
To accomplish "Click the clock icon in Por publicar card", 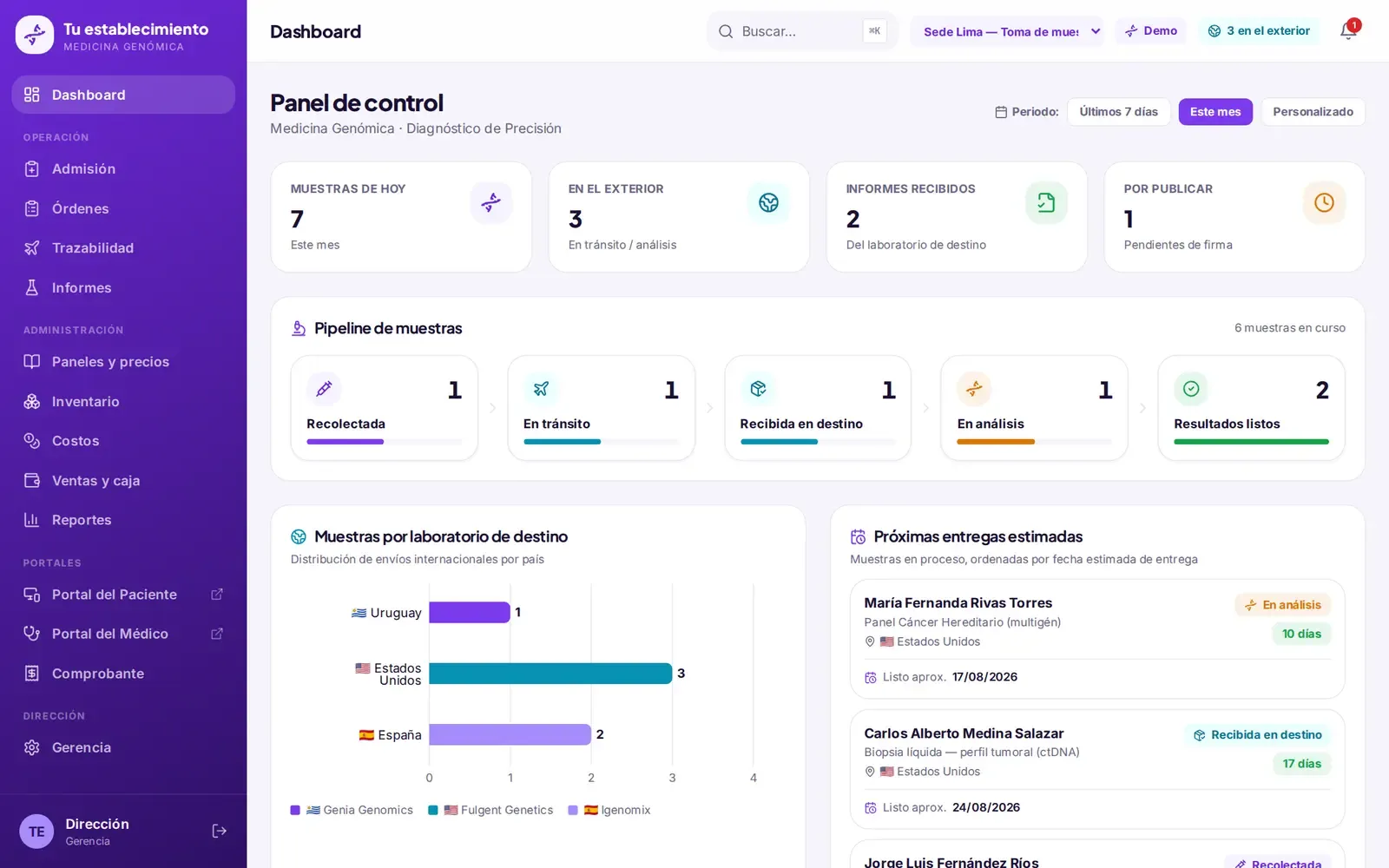I will point(1324,202).
